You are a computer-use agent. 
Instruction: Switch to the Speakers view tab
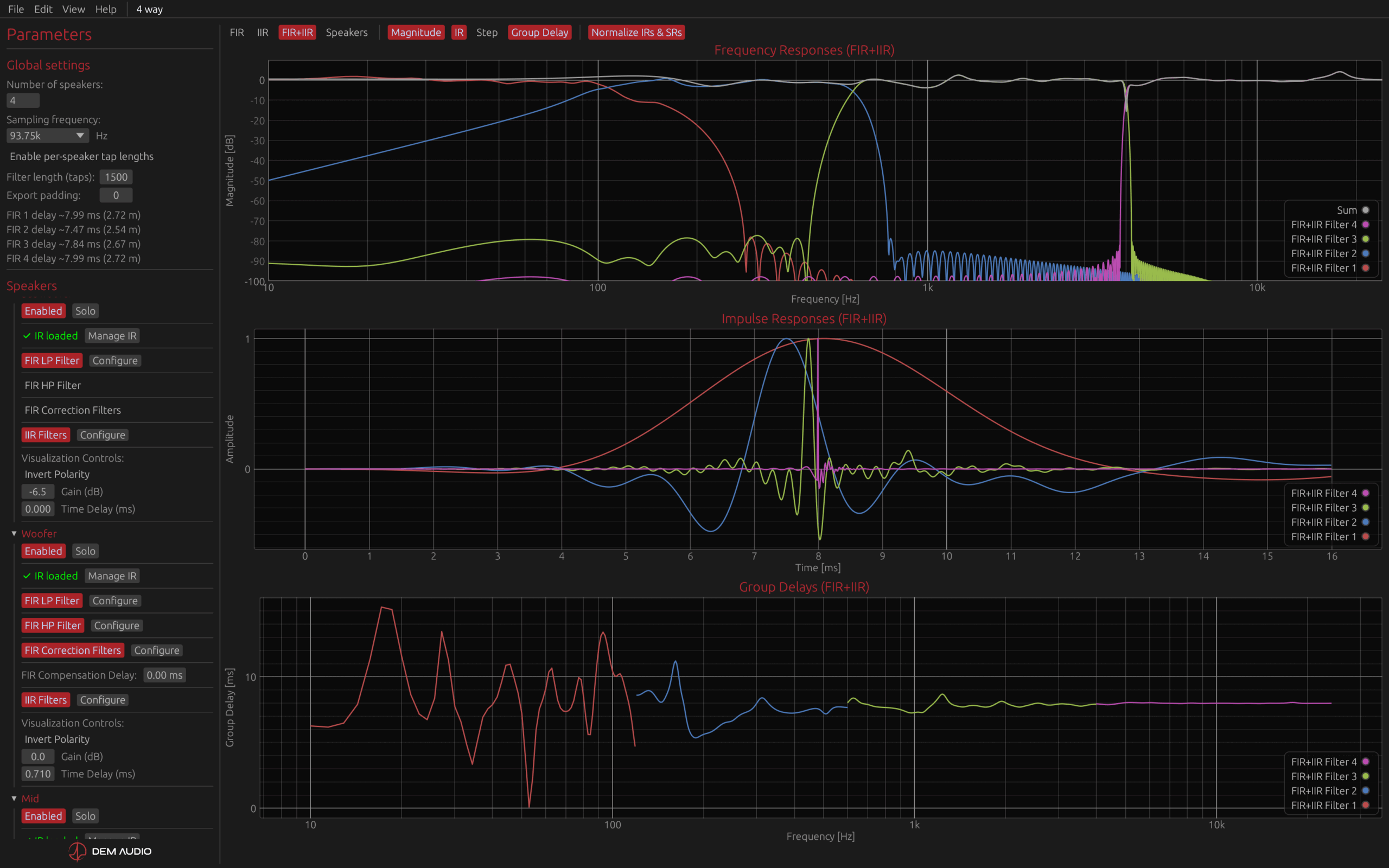[x=346, y=32]
